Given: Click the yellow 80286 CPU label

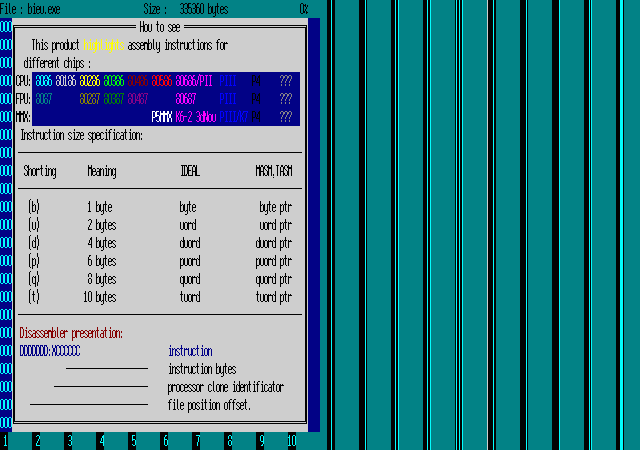Looking at the screenshot, I should [x=90, y=81].
